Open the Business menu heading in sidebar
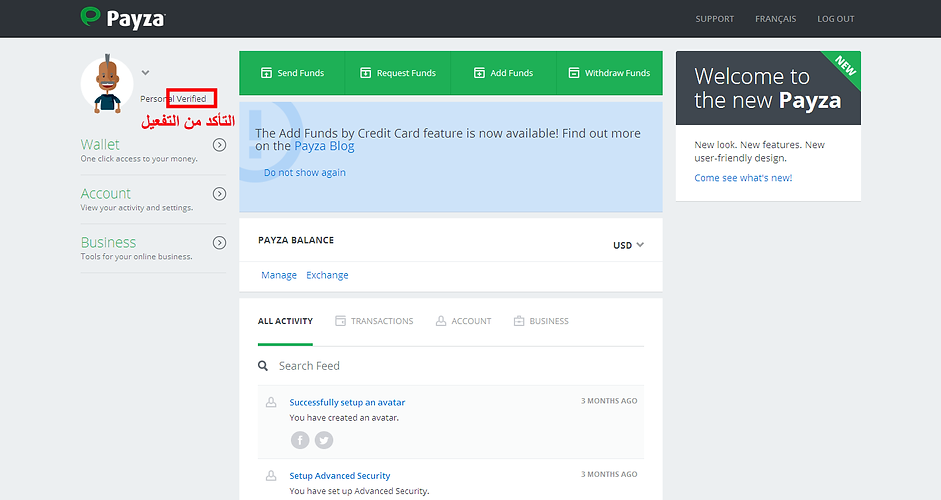The height and width of the screenshot is (500, 941). click(x=109, y=242)
